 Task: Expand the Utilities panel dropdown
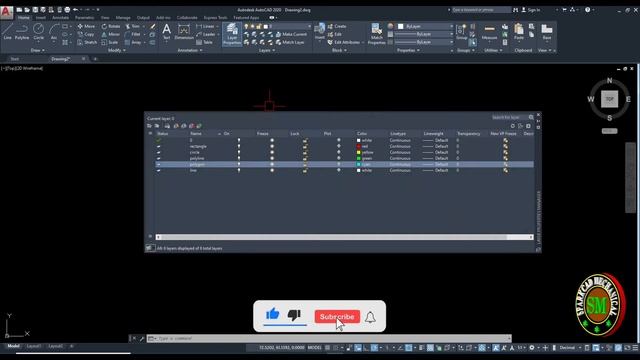493,50
